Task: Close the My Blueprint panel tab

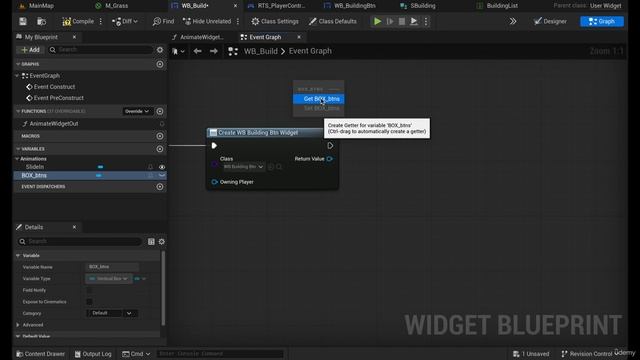Action: point(74,37)
